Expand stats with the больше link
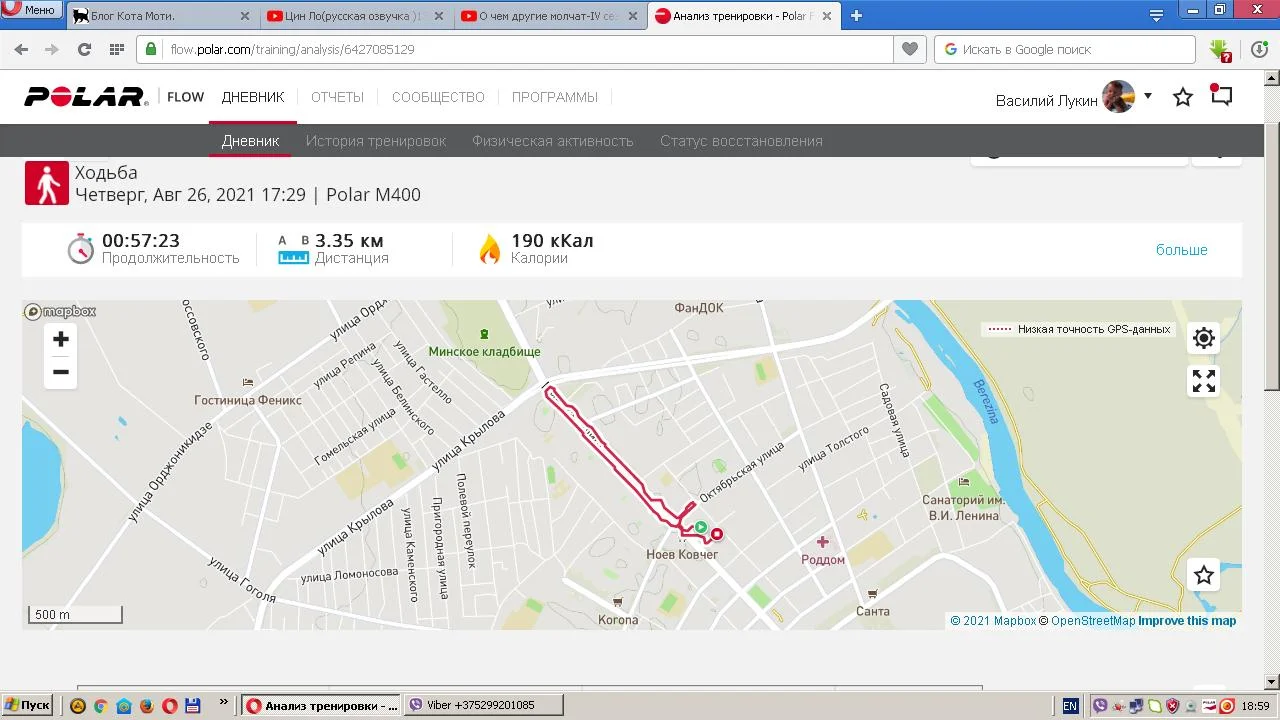The height and width of the screenshot is (720, 1280). [1182, 249]
